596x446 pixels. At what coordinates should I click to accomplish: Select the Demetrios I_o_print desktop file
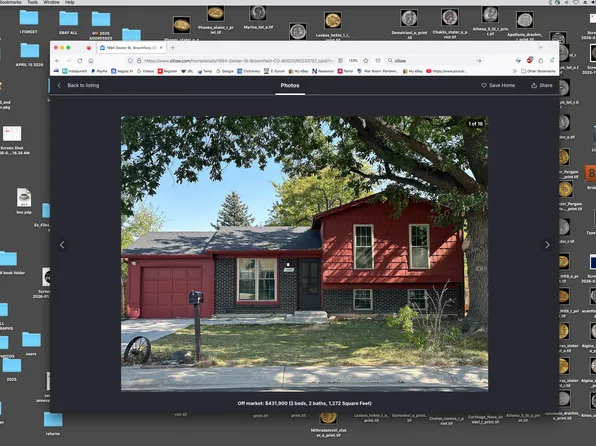tap(409, 24)
